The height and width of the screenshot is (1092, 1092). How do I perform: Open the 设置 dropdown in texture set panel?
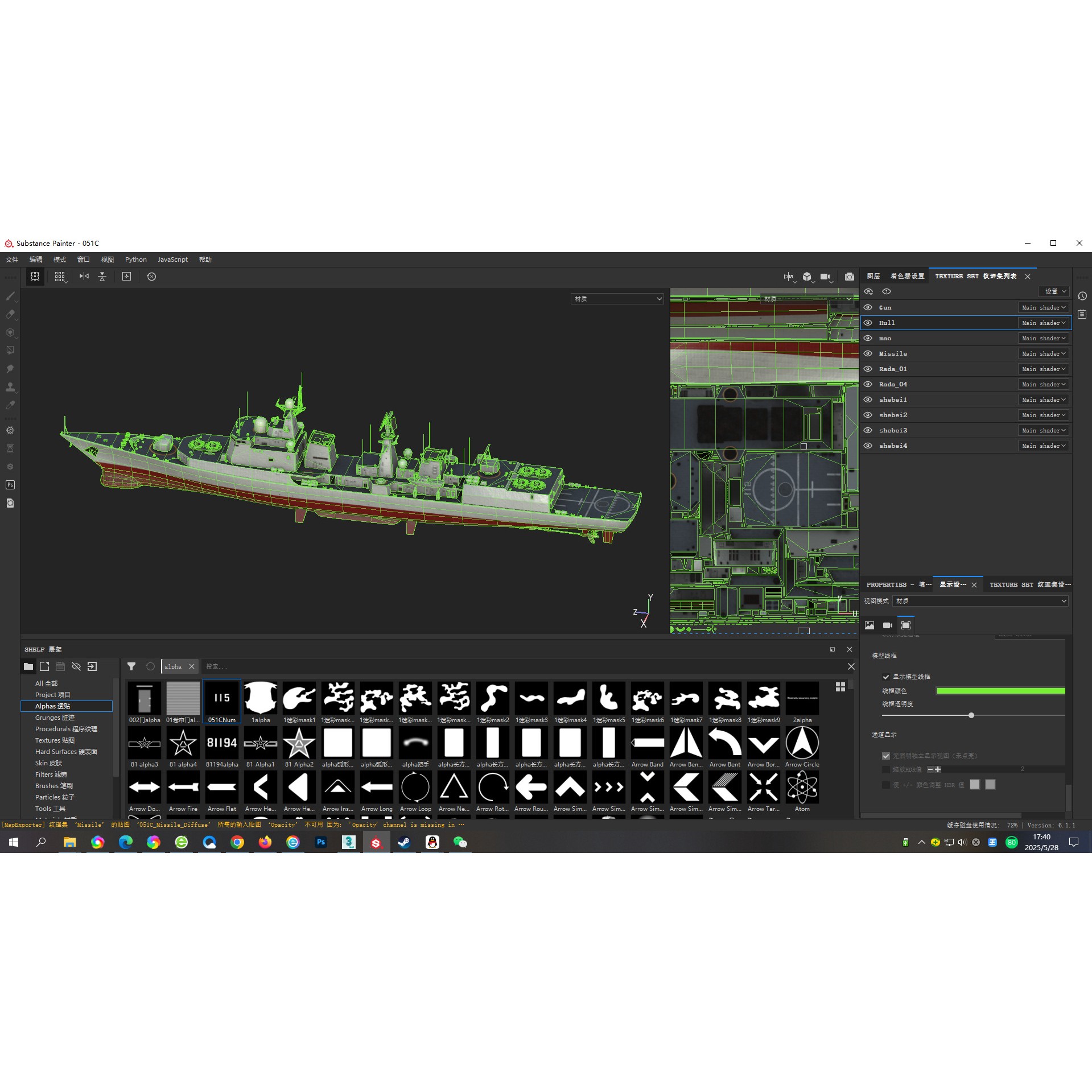[x=1053, y=291]
